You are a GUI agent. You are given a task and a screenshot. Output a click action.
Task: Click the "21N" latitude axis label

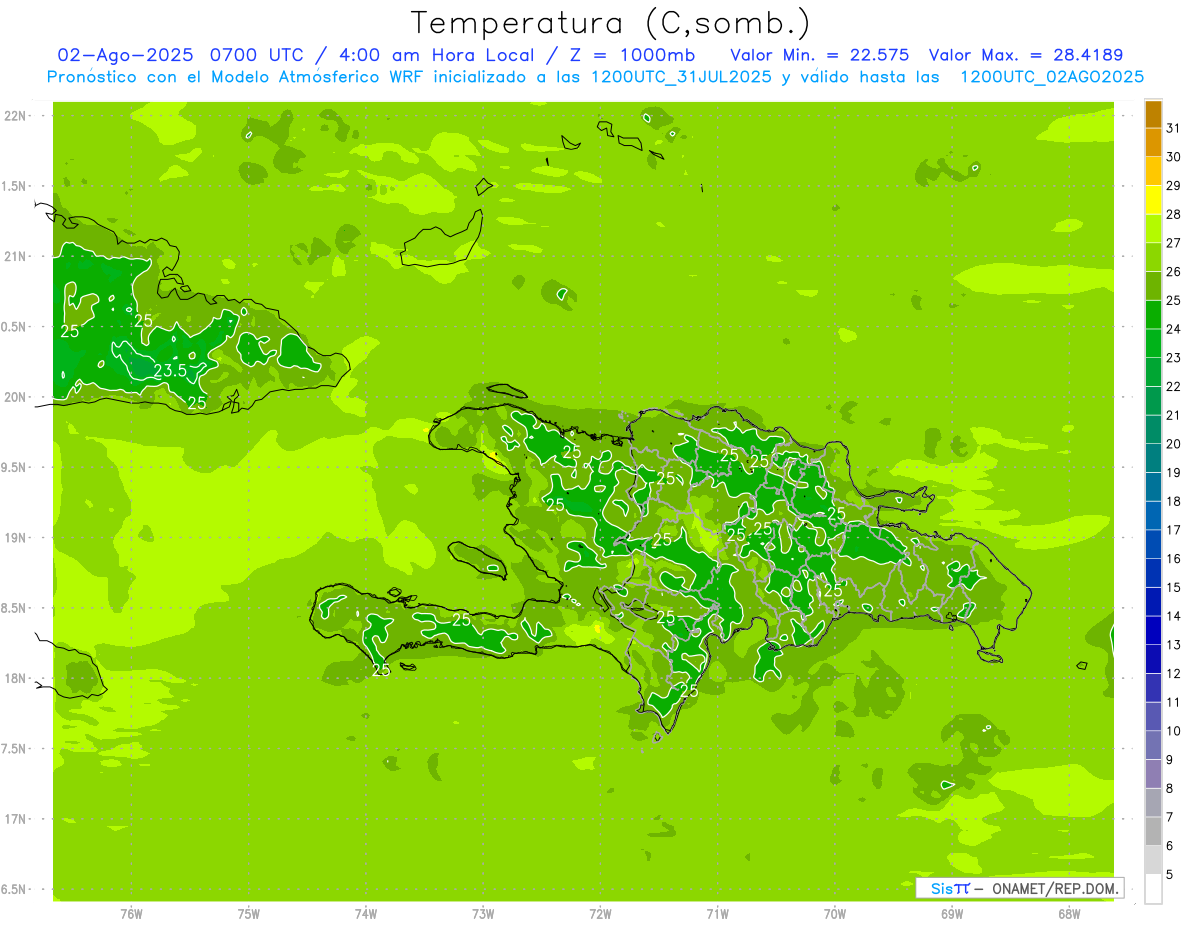[16, 256]
